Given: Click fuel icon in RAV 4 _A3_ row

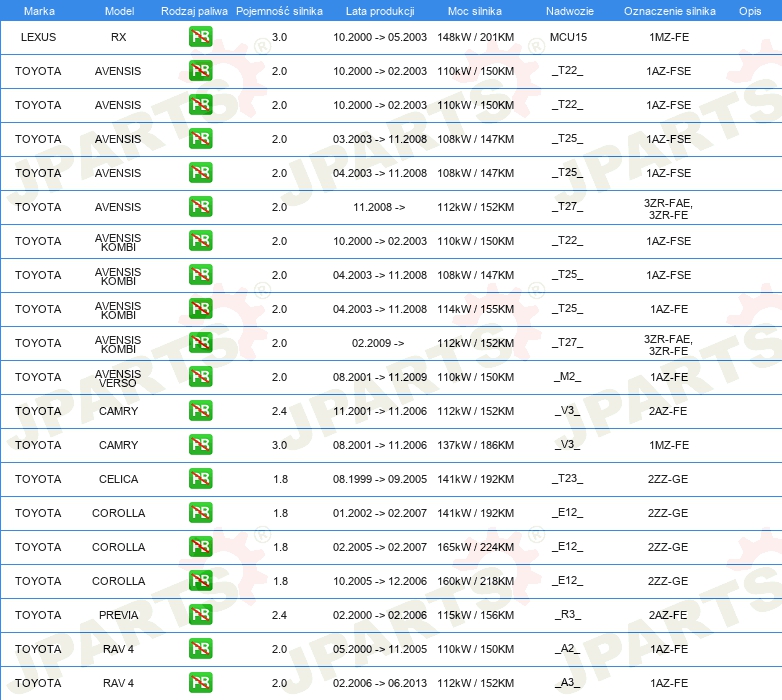Looking at the screenshot, I should tap(200, 683).
